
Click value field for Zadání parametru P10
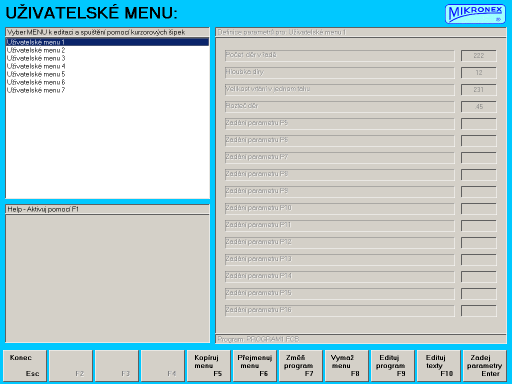[x=479, y=209]
